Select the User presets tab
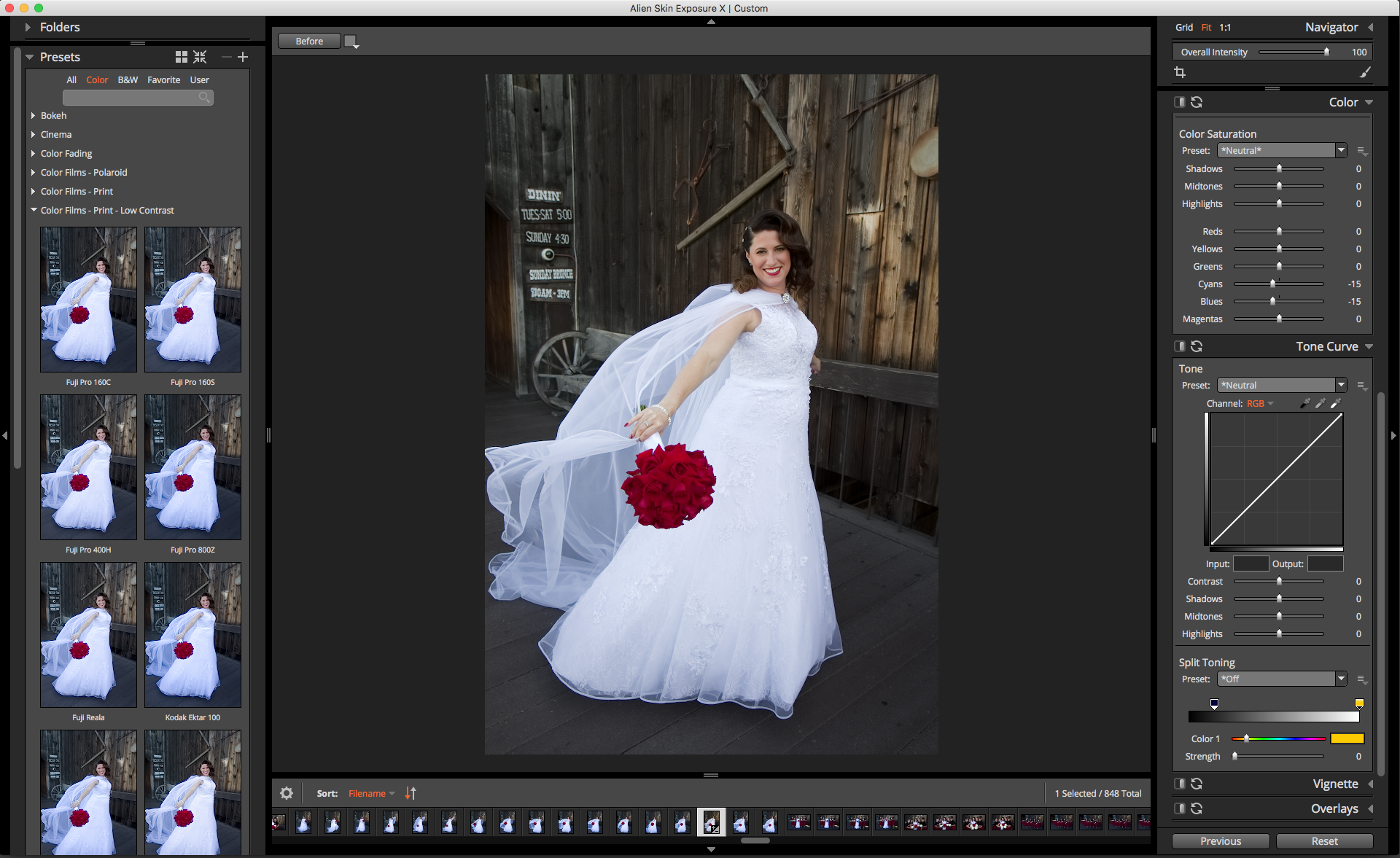The width and height of the screenshot is (1400, 858). click(x=199, y=79)
